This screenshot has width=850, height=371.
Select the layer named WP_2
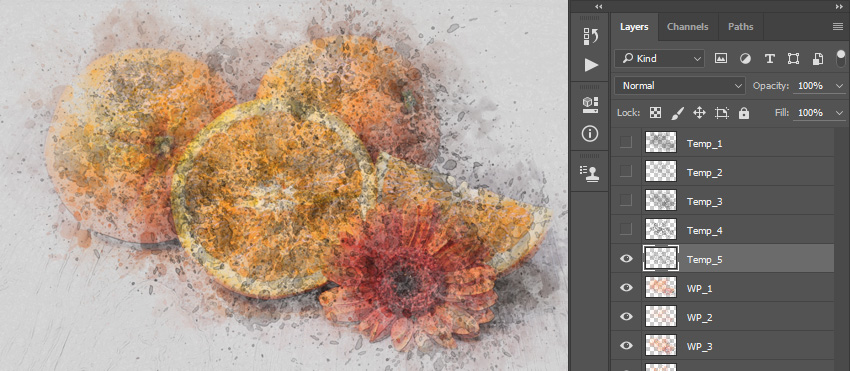[x=699, y=318]
